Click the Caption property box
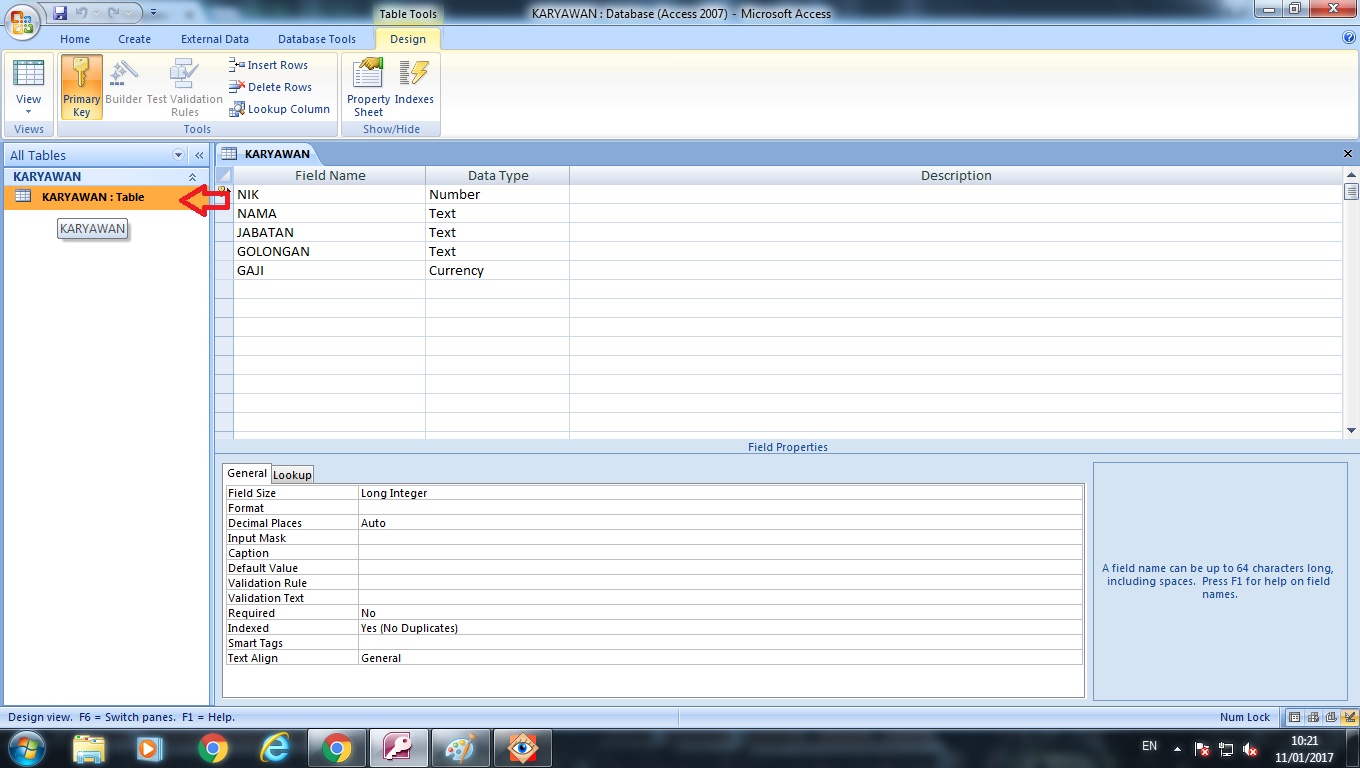The width and height of the screenshot is (1360, 768). [x=721, y=553]
